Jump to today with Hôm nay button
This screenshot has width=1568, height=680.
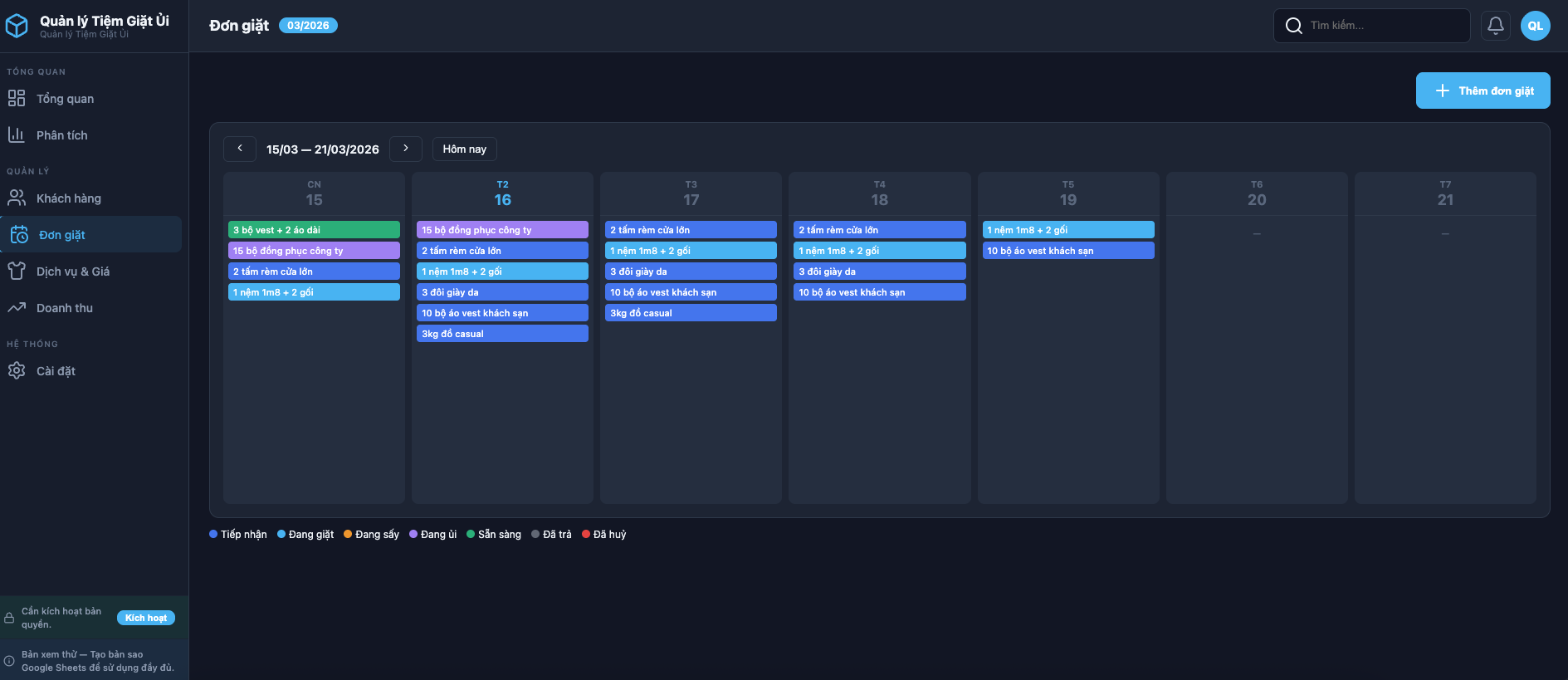464,149
